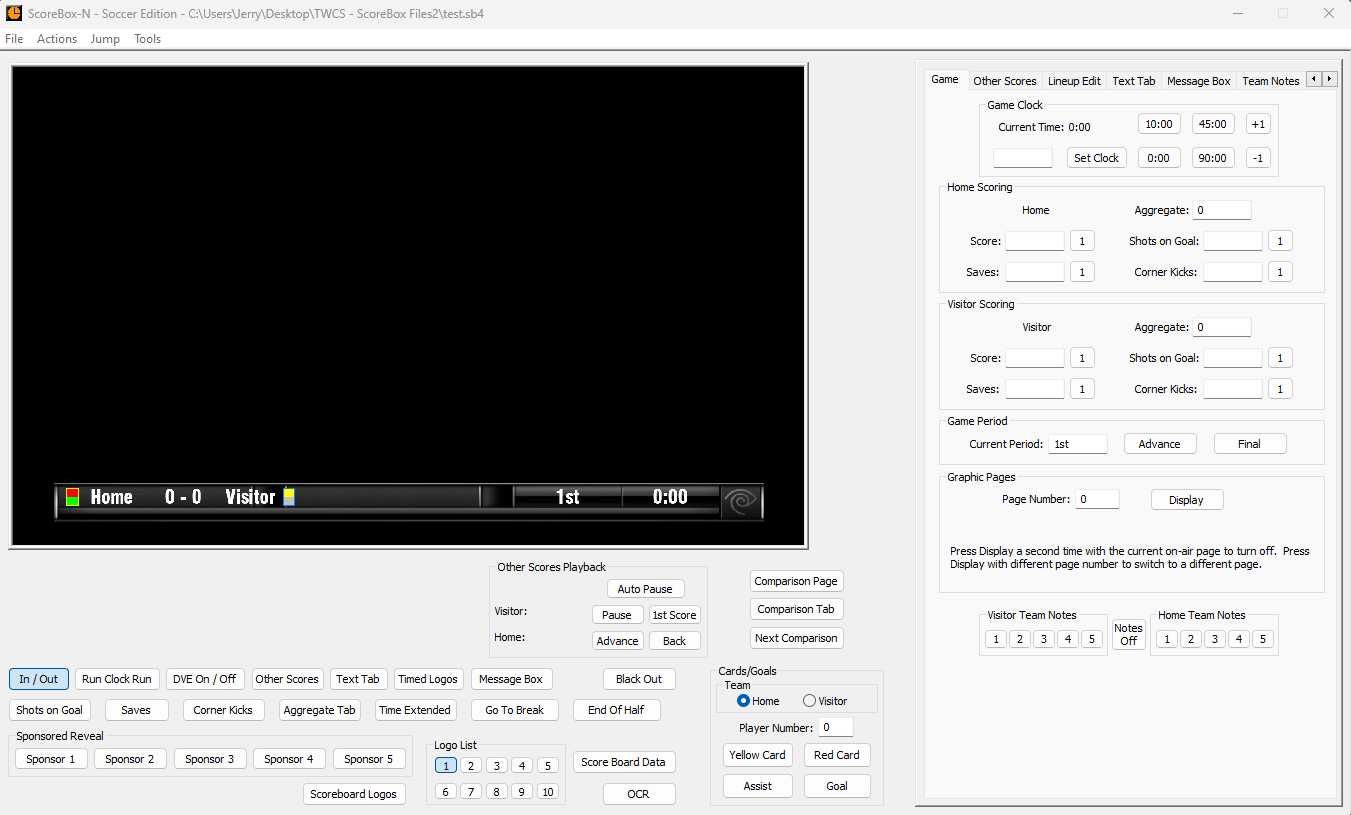Switch to the Other Scores tab

pyautogui.click(x=1004, y=80)
